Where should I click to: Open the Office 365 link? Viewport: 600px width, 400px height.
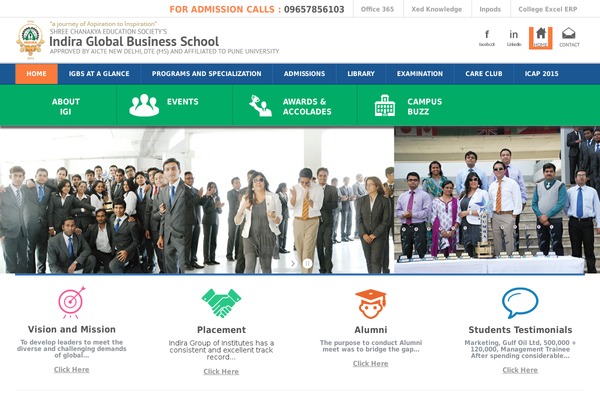pyautogui.click(x=377, y=9)
